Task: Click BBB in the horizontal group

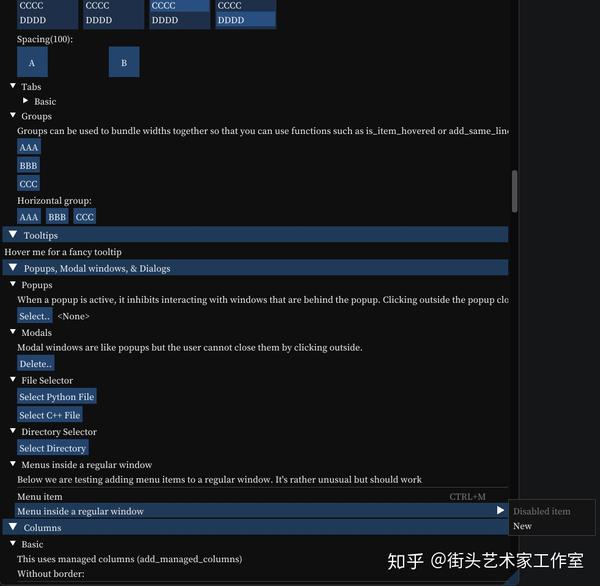Action: [57, 217]
